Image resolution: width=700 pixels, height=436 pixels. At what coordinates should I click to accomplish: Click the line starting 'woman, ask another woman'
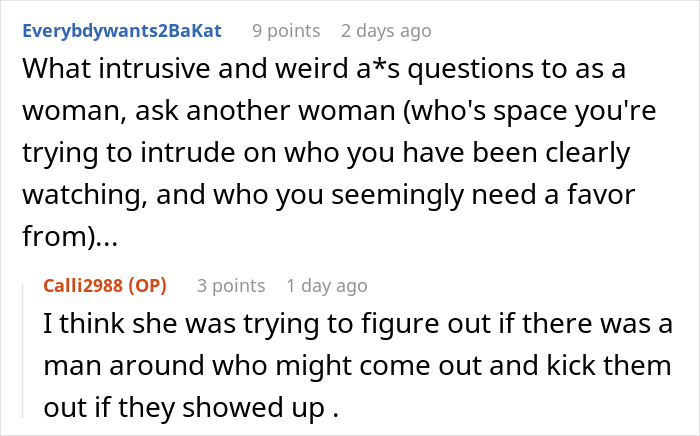(339, 111)
